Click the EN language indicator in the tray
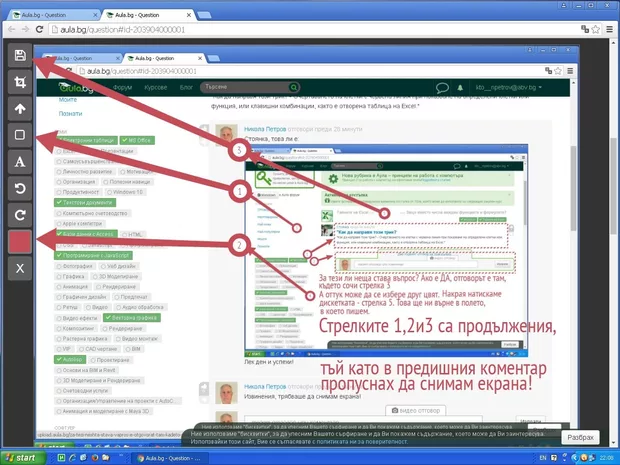This screenshot has height=465, width=620. pyautogui.click(x=543, y=458)
